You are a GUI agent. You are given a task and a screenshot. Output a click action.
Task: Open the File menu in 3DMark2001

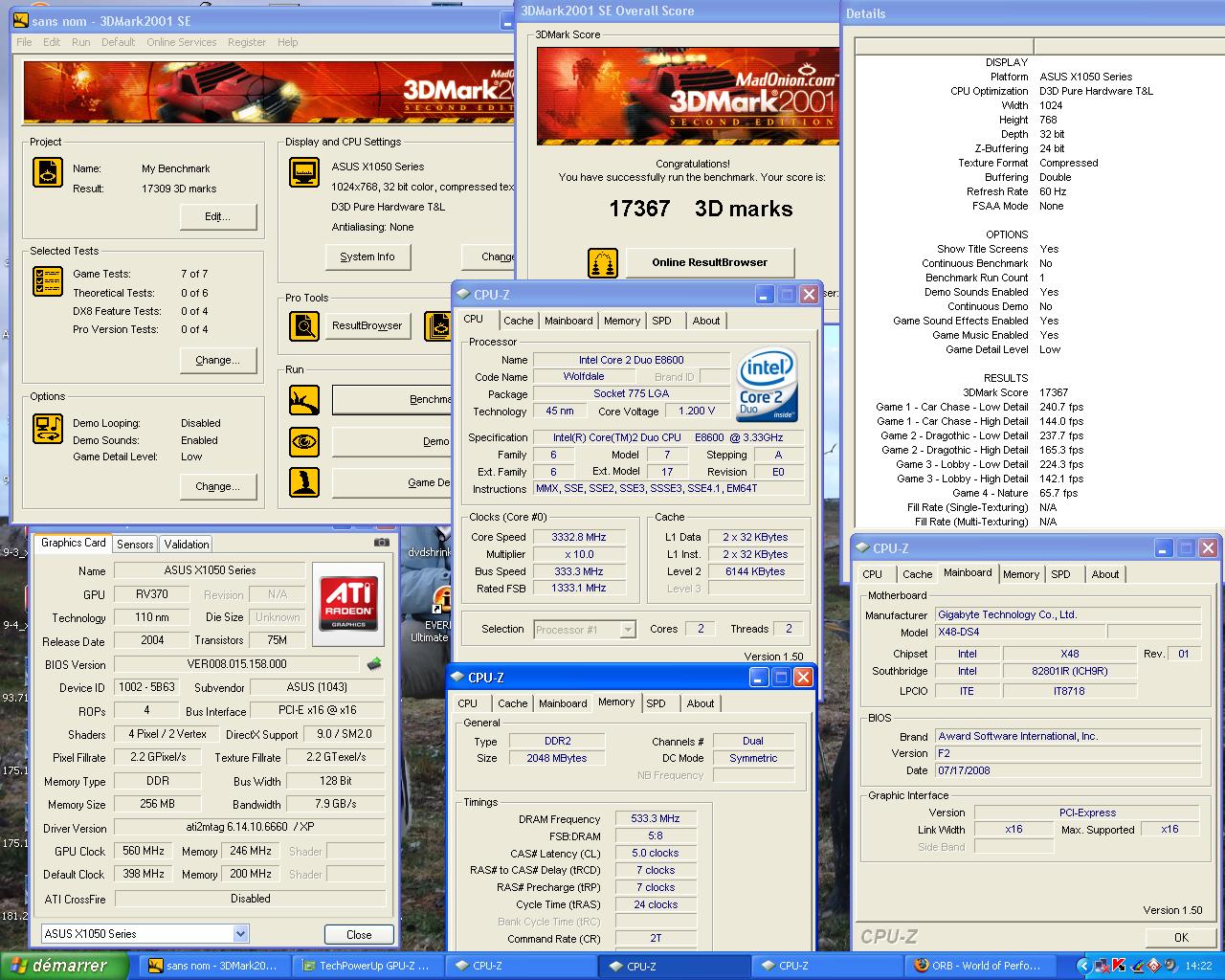pos(25,42)
